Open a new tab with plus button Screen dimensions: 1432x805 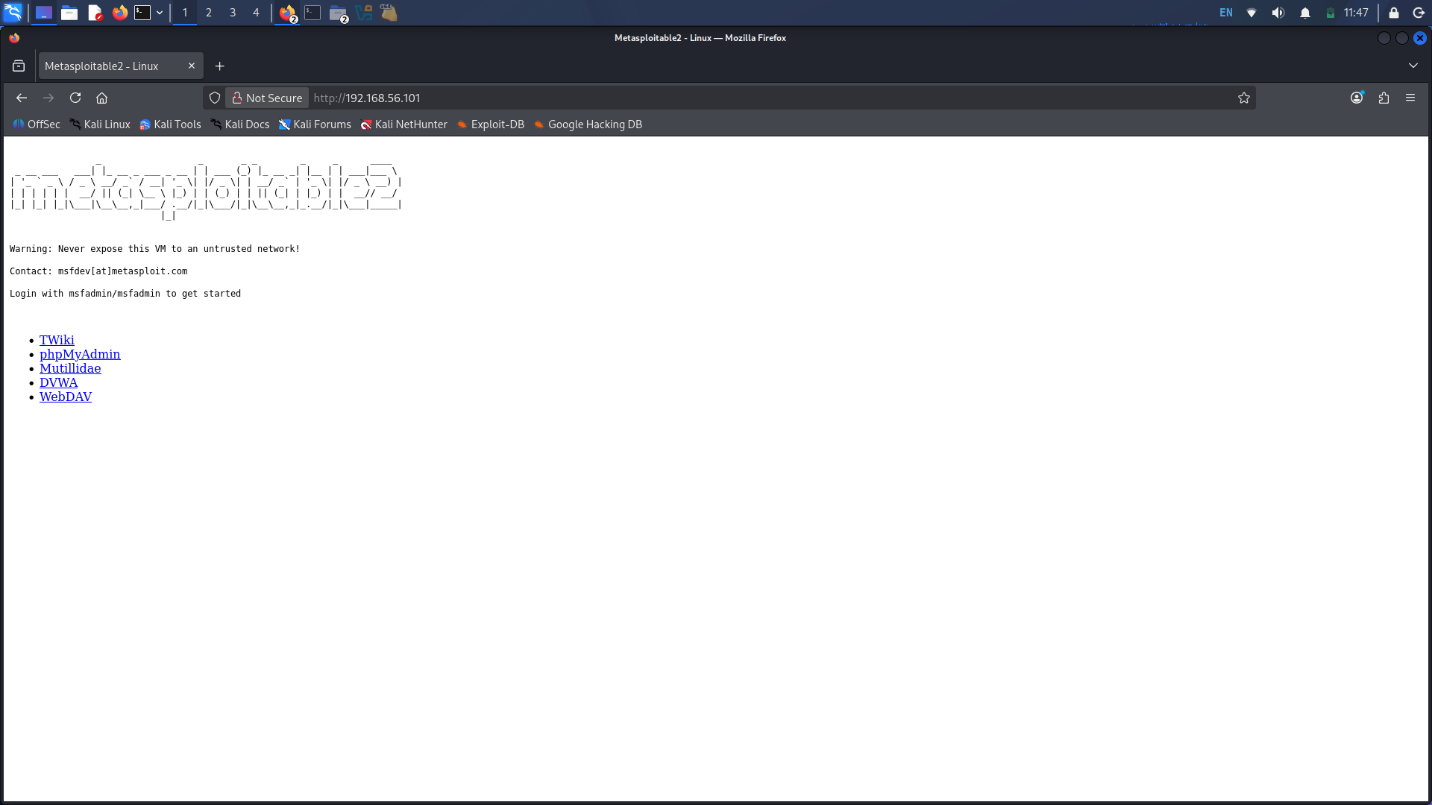click(220, 66)
